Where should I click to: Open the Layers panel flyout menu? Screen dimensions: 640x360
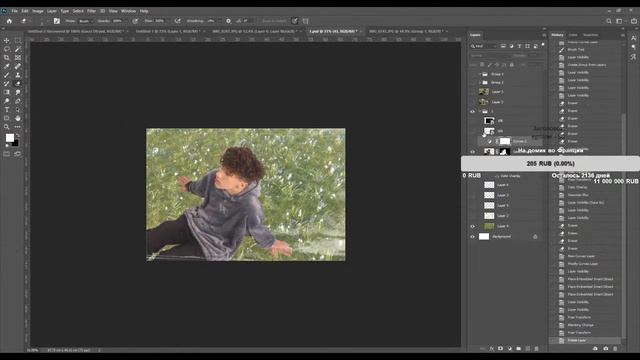(544, 35)
